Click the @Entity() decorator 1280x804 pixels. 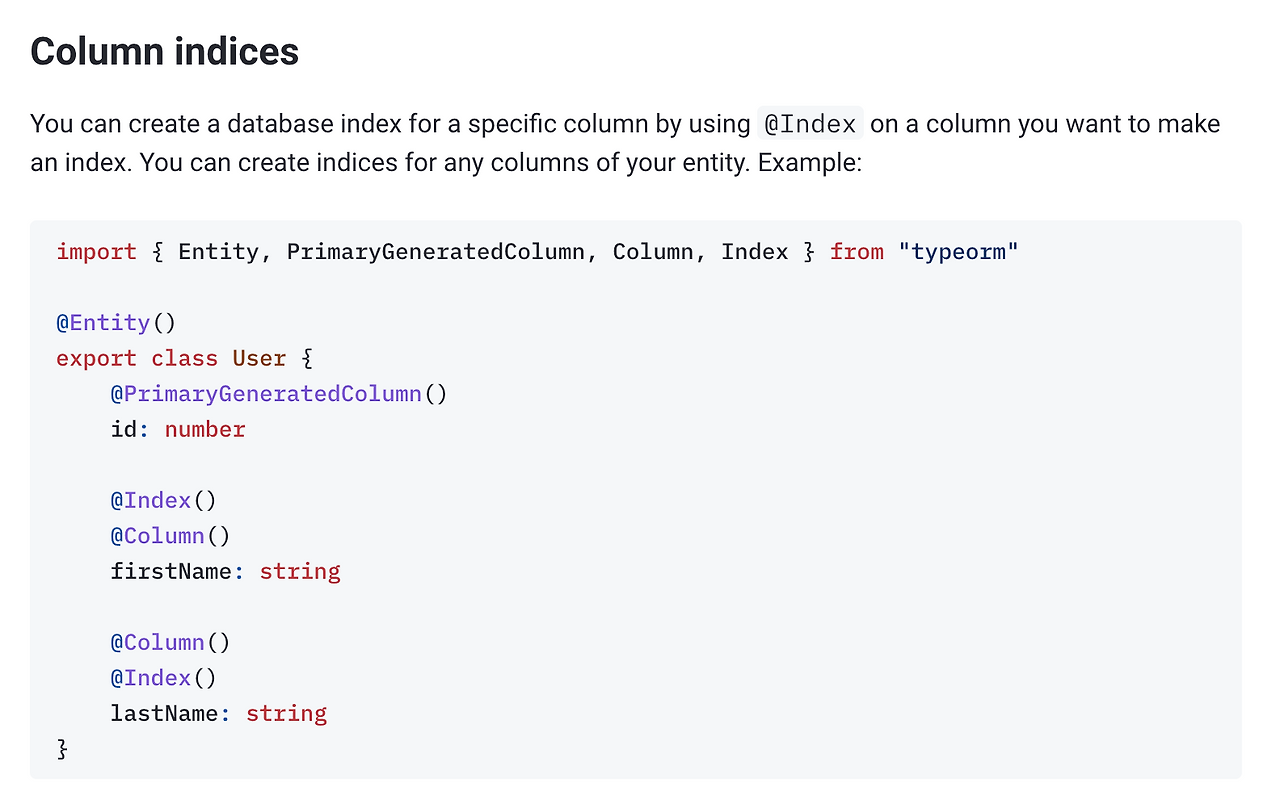pos(116,323)
